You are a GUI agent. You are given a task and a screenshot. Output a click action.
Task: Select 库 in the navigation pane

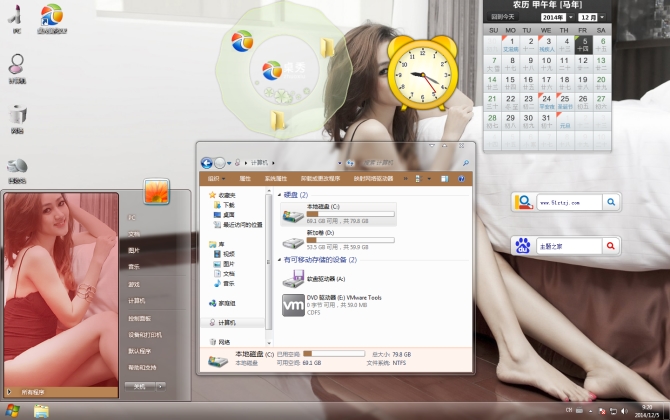click(x=221, y=244)
